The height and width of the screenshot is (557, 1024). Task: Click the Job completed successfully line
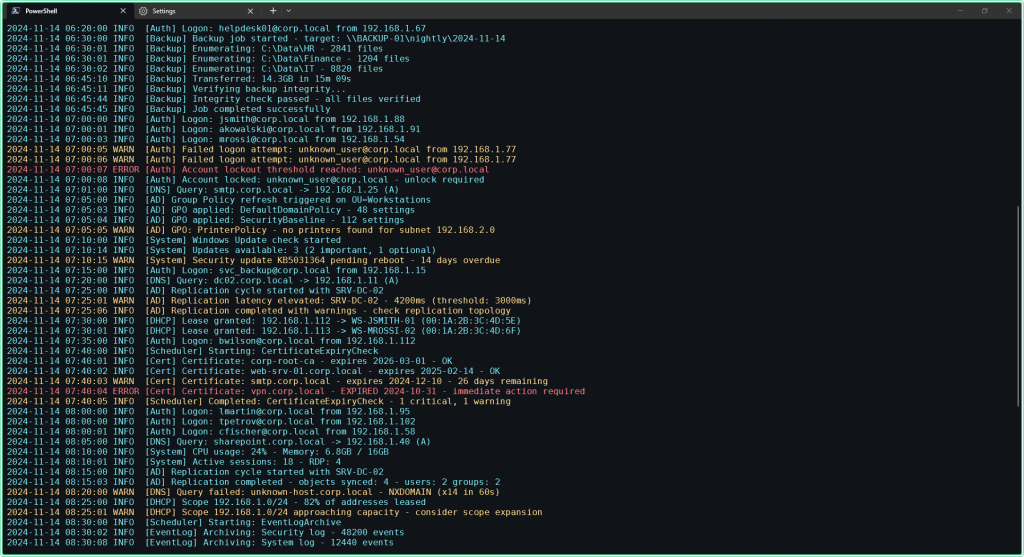(168, 110)
